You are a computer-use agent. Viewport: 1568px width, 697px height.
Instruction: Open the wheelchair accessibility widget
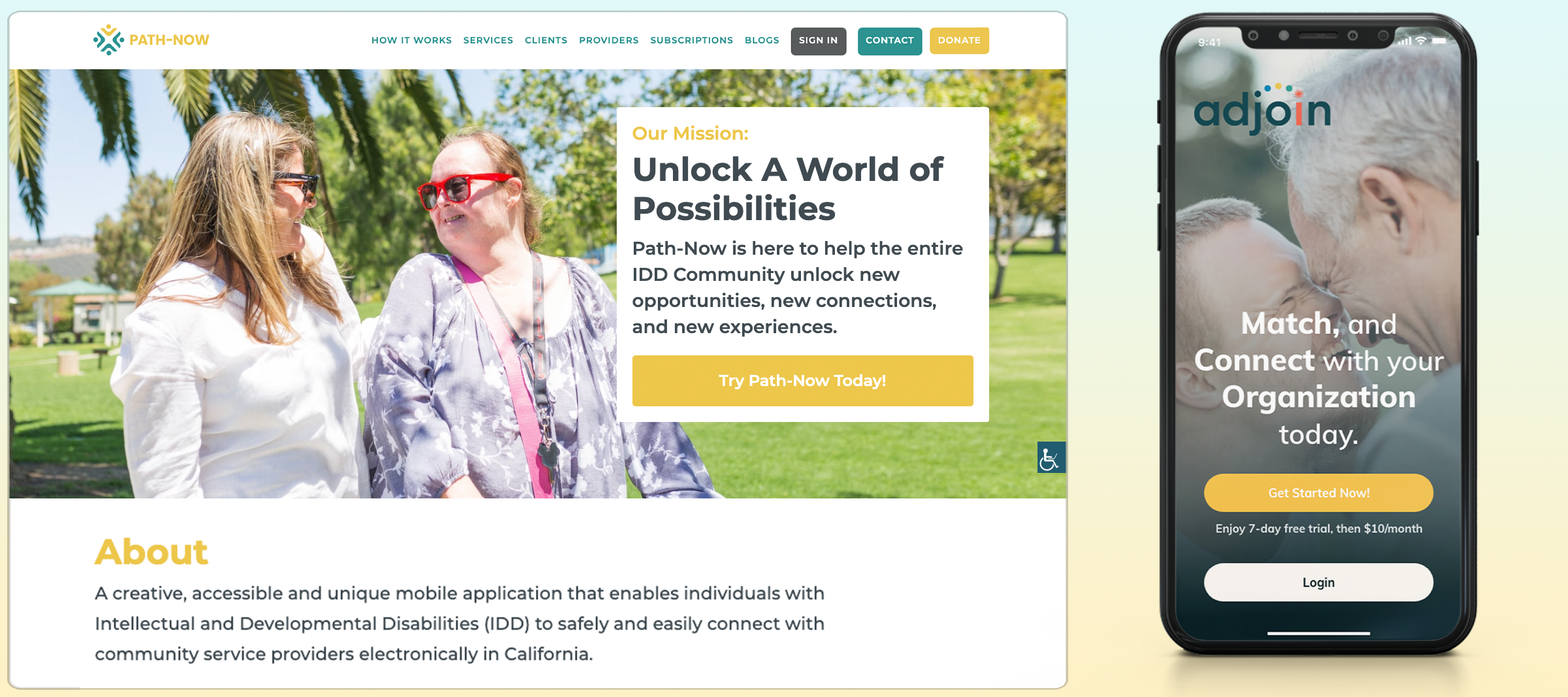click(1051, 457)
